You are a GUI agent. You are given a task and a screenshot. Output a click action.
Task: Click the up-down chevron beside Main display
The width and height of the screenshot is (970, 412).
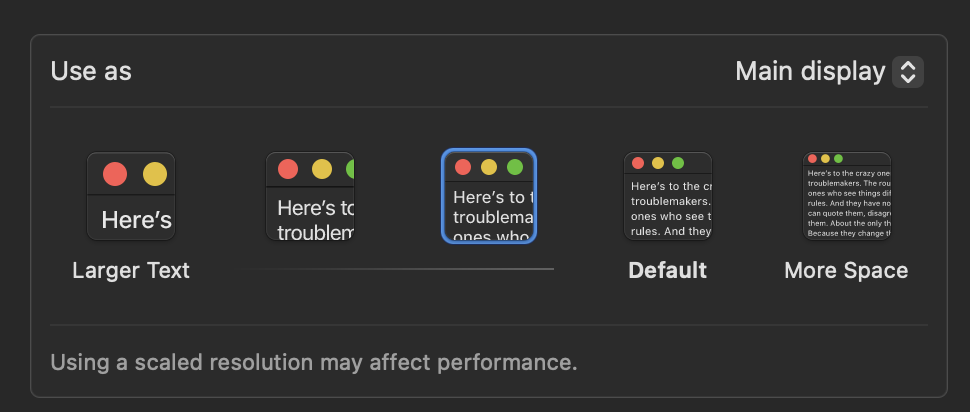click(908, 72)
